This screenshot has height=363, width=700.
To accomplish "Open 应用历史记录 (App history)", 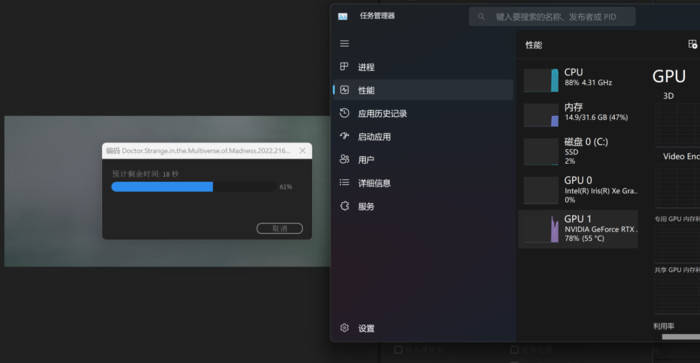I will (x=423, y=113).
